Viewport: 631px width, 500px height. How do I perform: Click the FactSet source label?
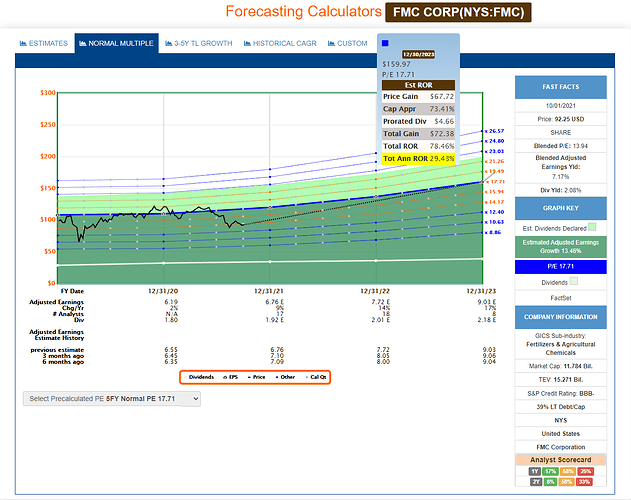(561, 298)
